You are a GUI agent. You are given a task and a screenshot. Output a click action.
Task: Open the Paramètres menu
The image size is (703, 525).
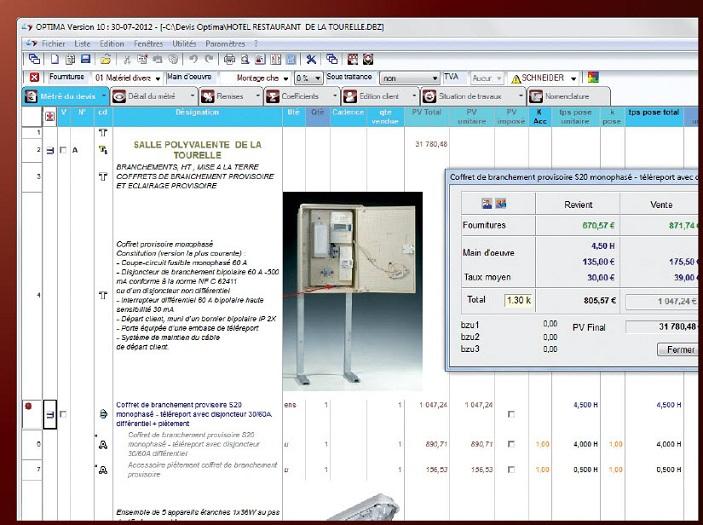coord(225,43)
